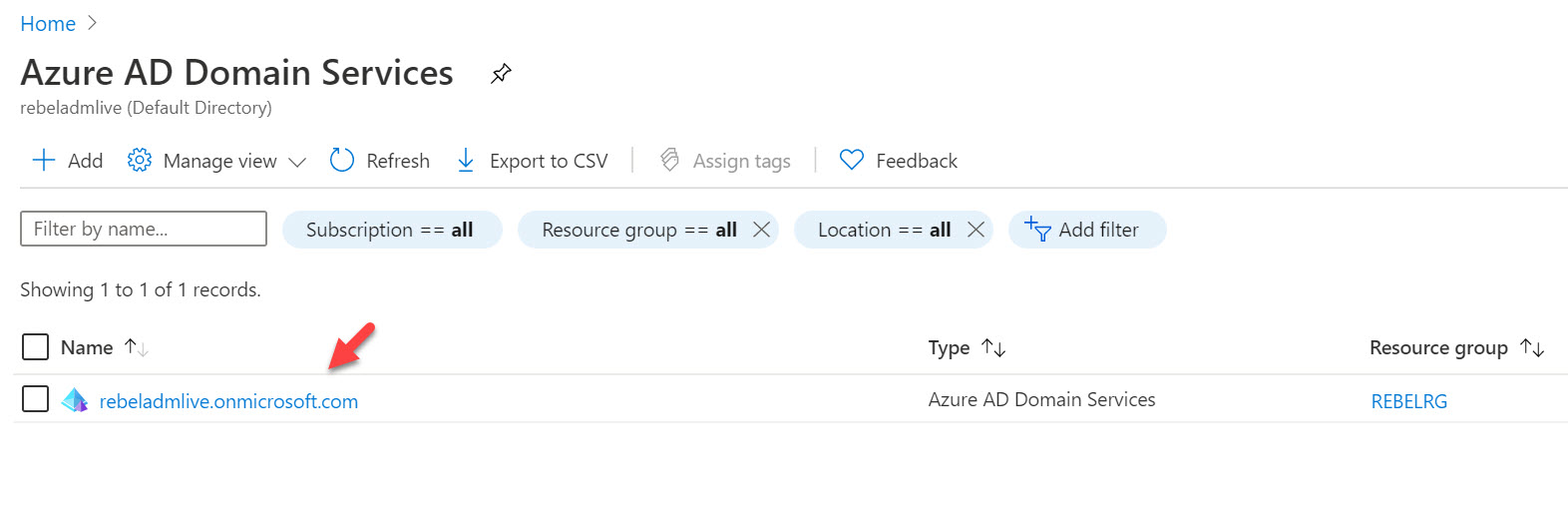Toggle the select-all checkbox in header

(x=35, y=347)
